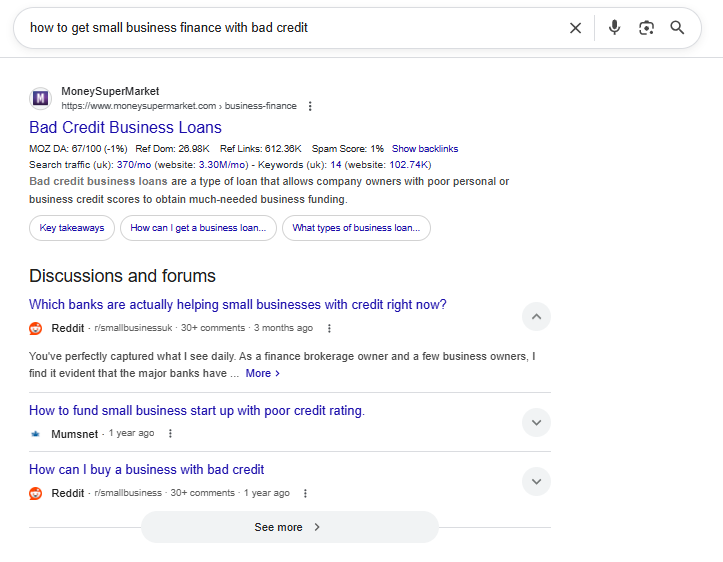Click the MoneySuperMarket site name
Viewport: 723px width, 562px height.
(x=110, y=91)
